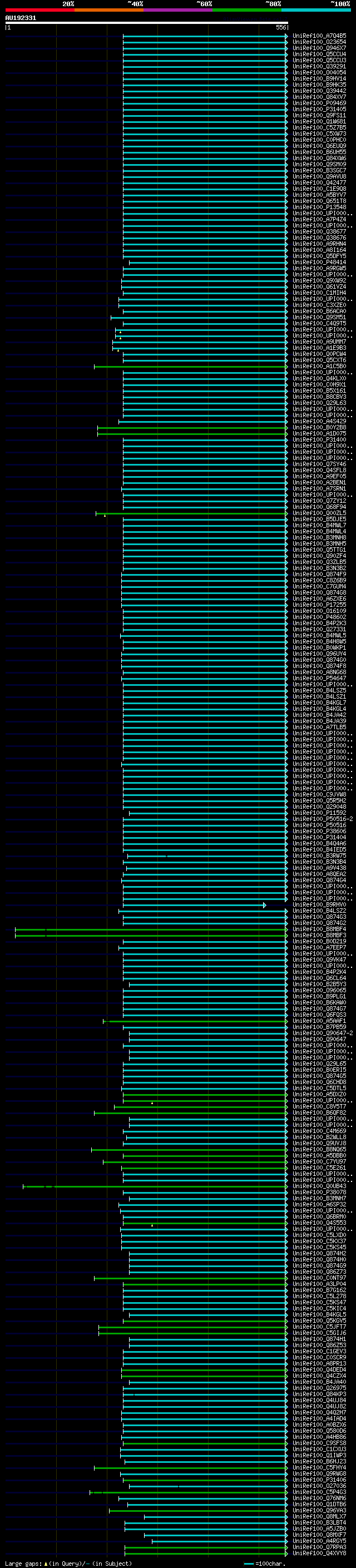The height and width of the screenshot is (1568, 356).
Task: Click the white AU192331 query bar
Action: pyautogui.click(x=147, y=22)
